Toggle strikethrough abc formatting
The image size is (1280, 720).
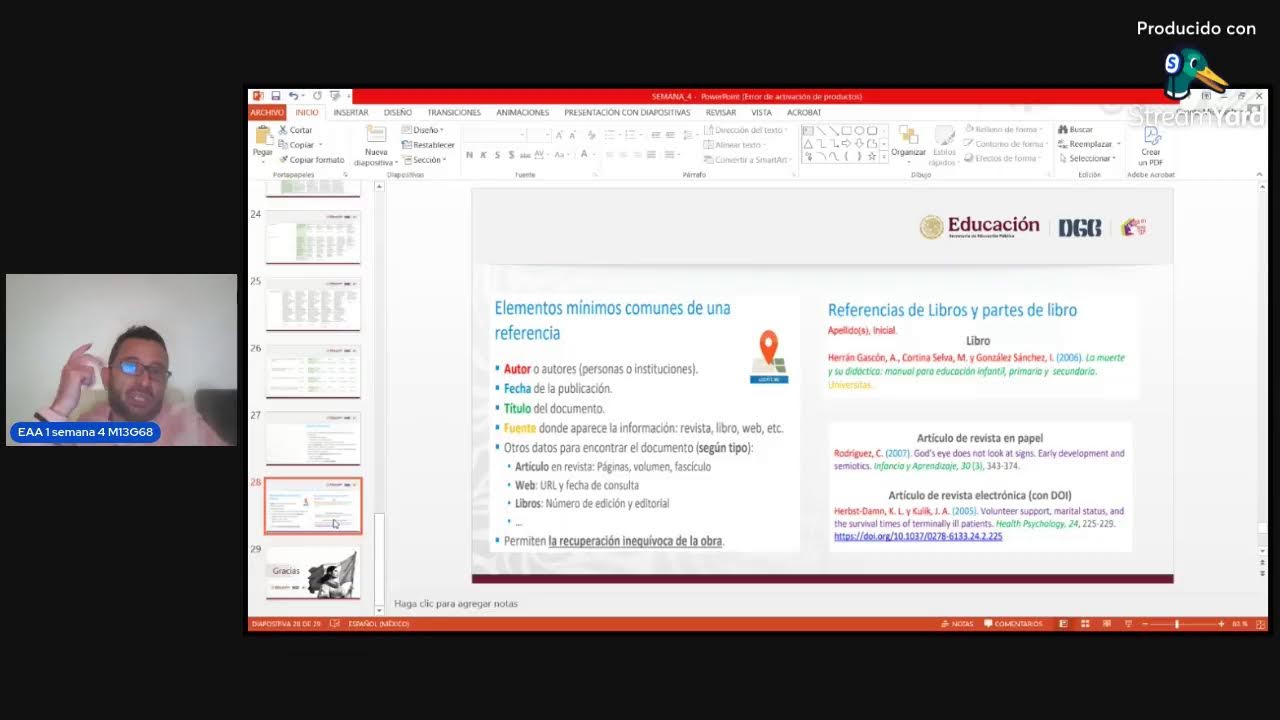[525, 155]
